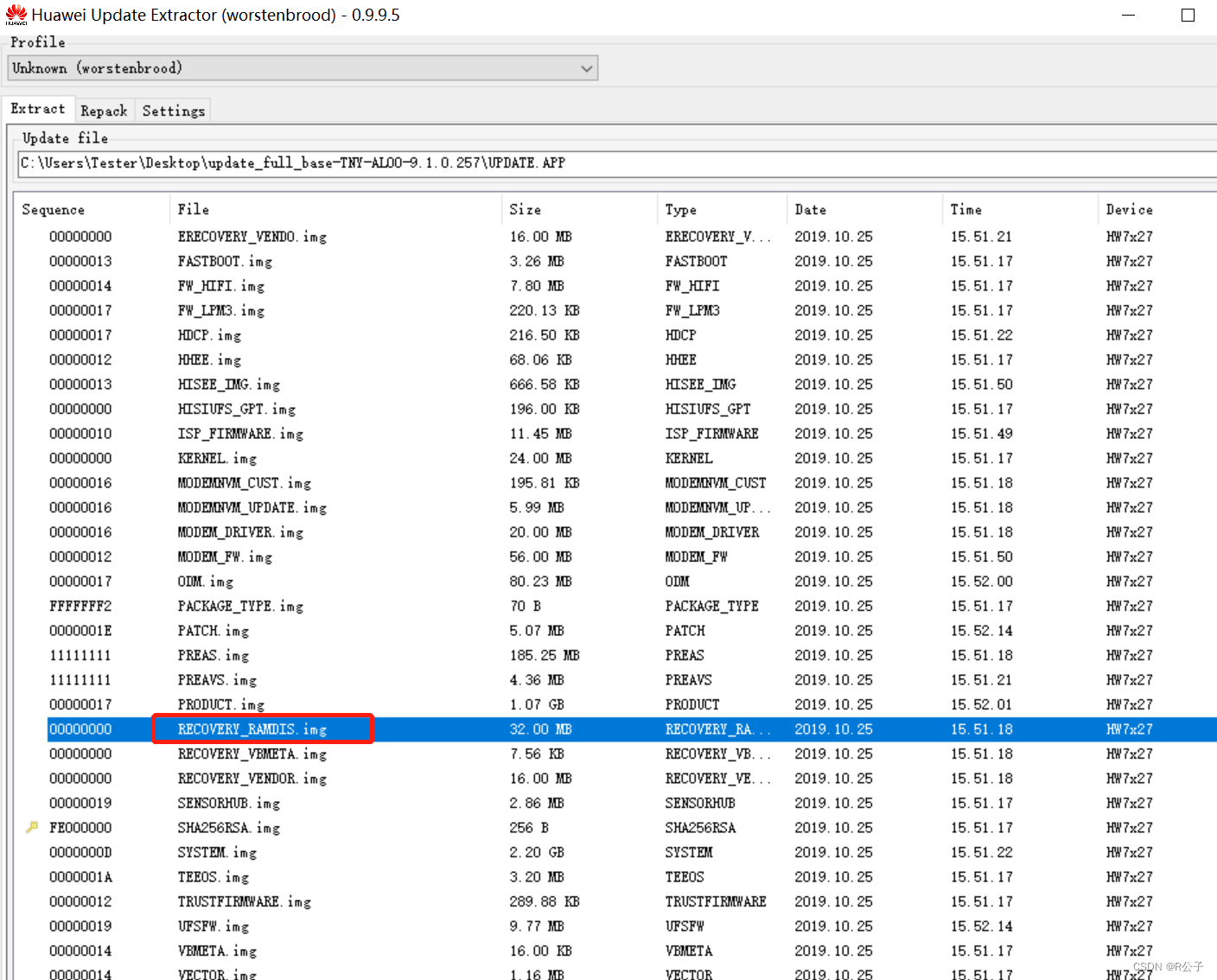Select the HISIUFS_GPT.img file
Viewport: 1217px width, 980px height.
pyautogui.click(x=236, y=409)
